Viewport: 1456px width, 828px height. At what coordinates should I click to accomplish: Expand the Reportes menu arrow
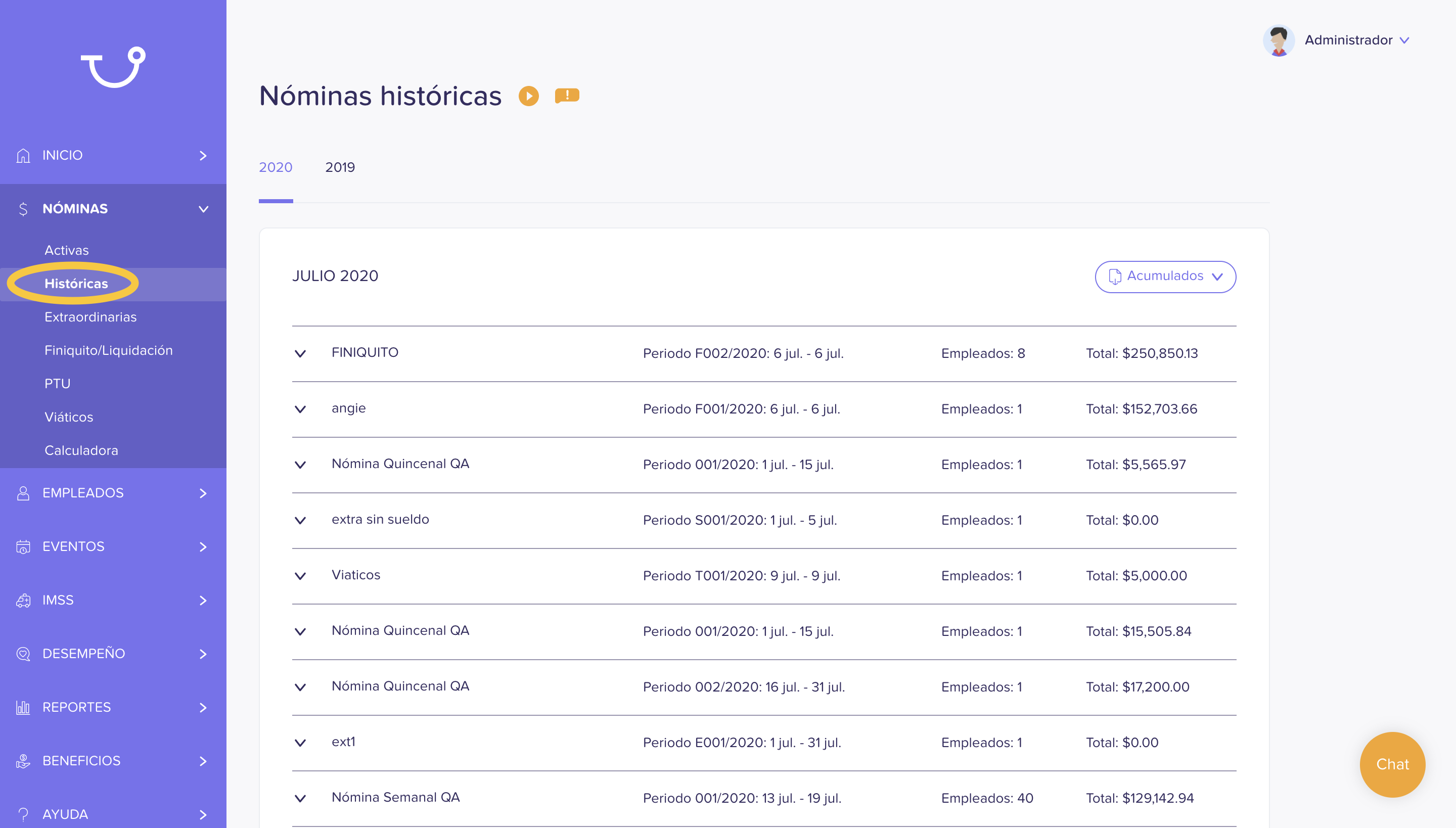(203, 708)
